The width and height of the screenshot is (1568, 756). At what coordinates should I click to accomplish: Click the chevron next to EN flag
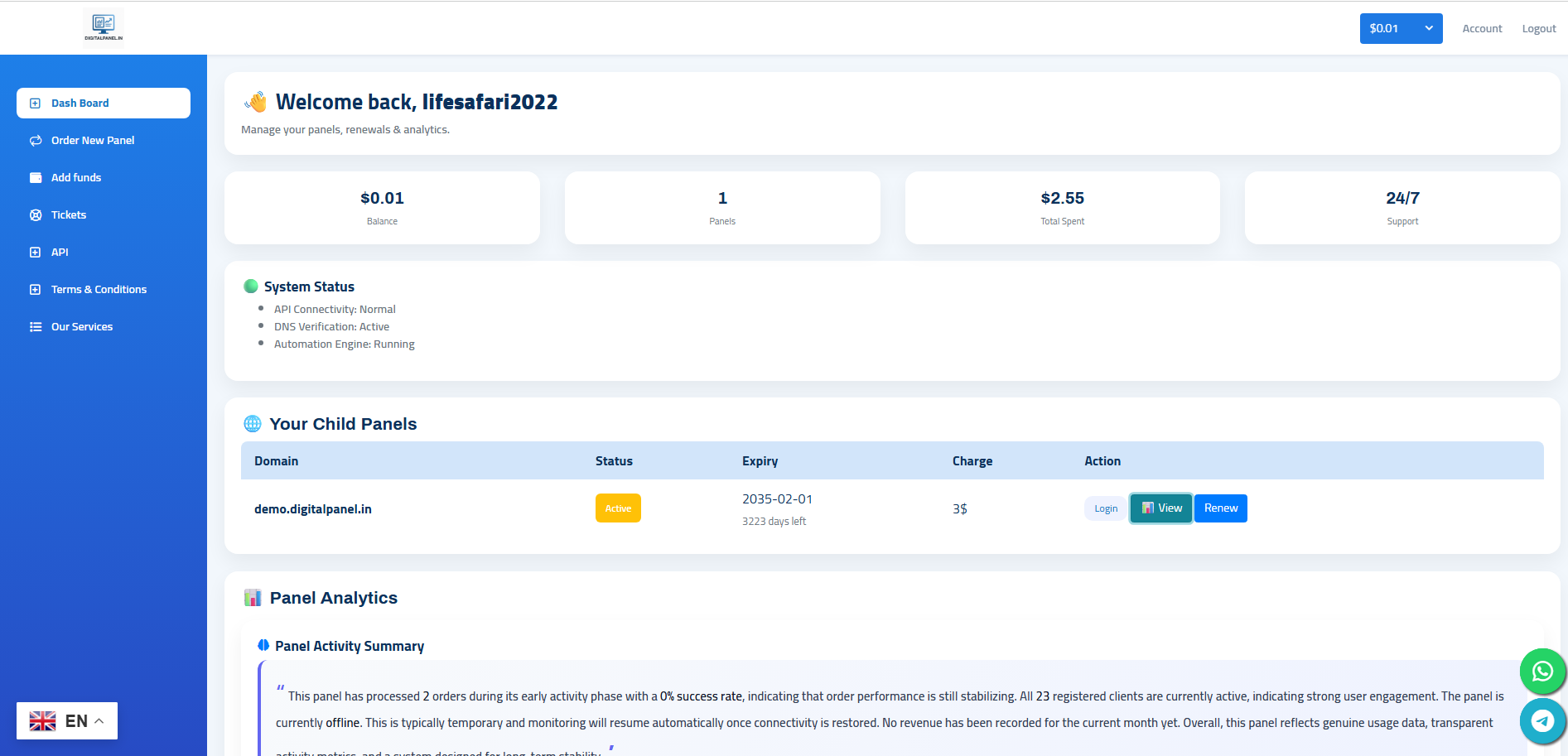click(99, 720)
